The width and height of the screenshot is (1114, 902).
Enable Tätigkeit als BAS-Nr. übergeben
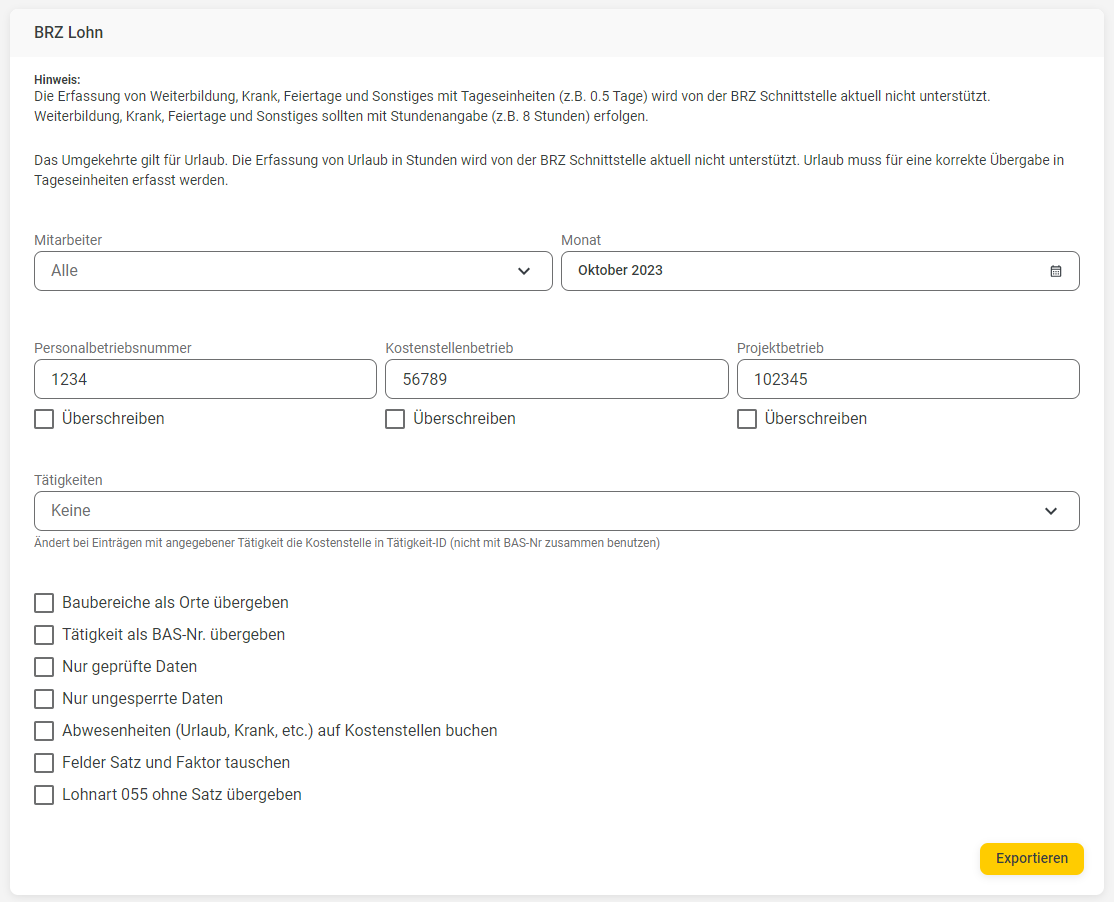pyautogui.click(x=44, y=635)
